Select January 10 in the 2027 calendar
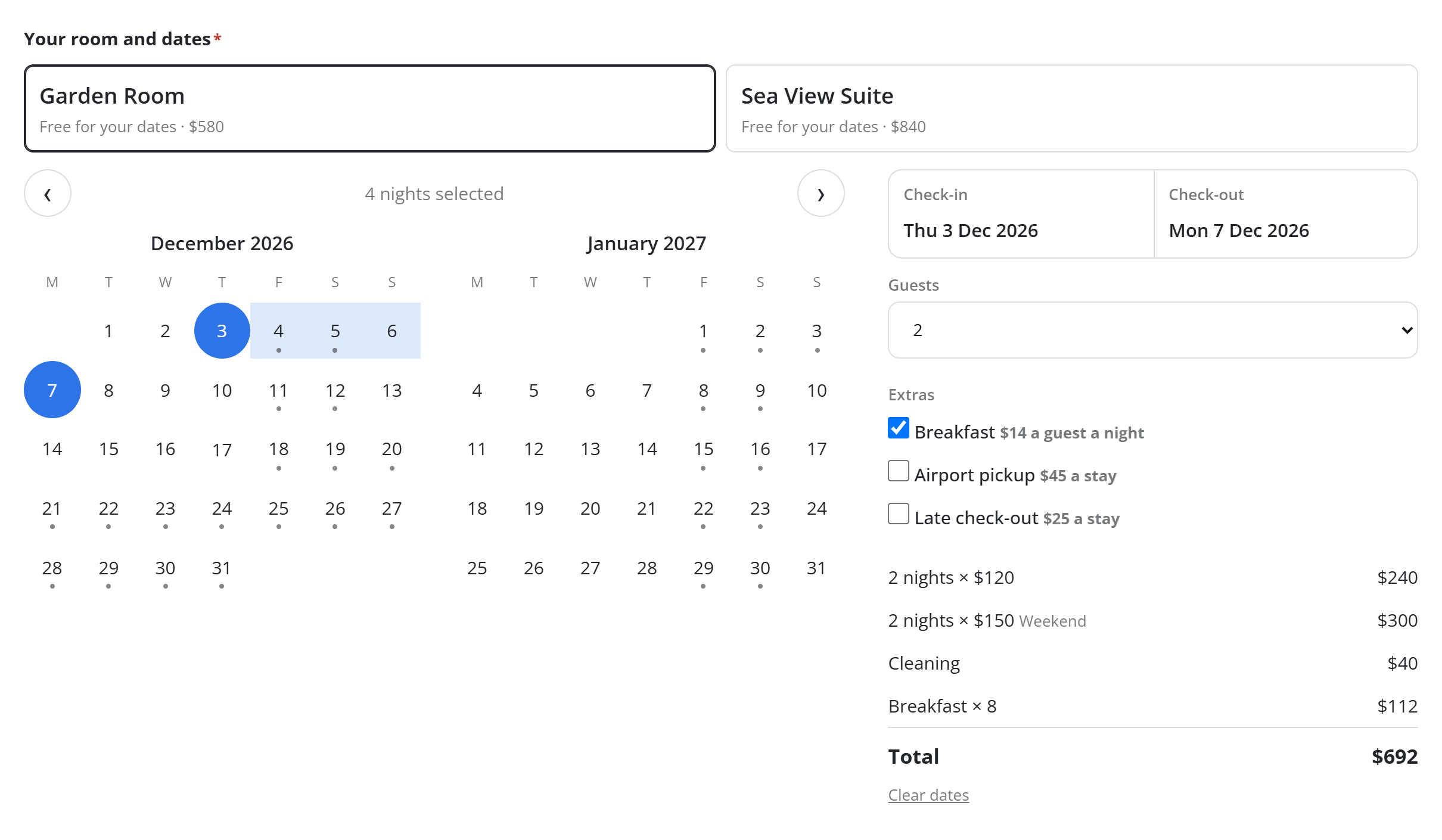This screenshot has width=1442, height=840. pos(817,390)
